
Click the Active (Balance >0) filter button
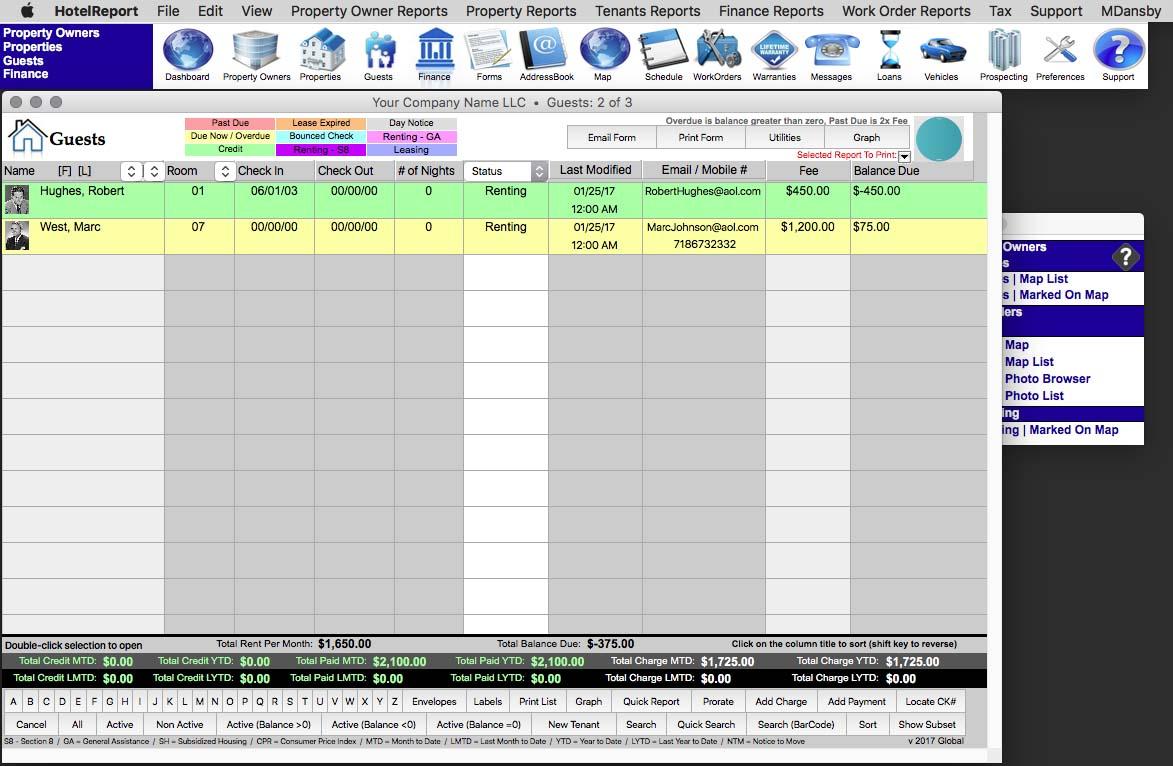[x=269, y=724]
